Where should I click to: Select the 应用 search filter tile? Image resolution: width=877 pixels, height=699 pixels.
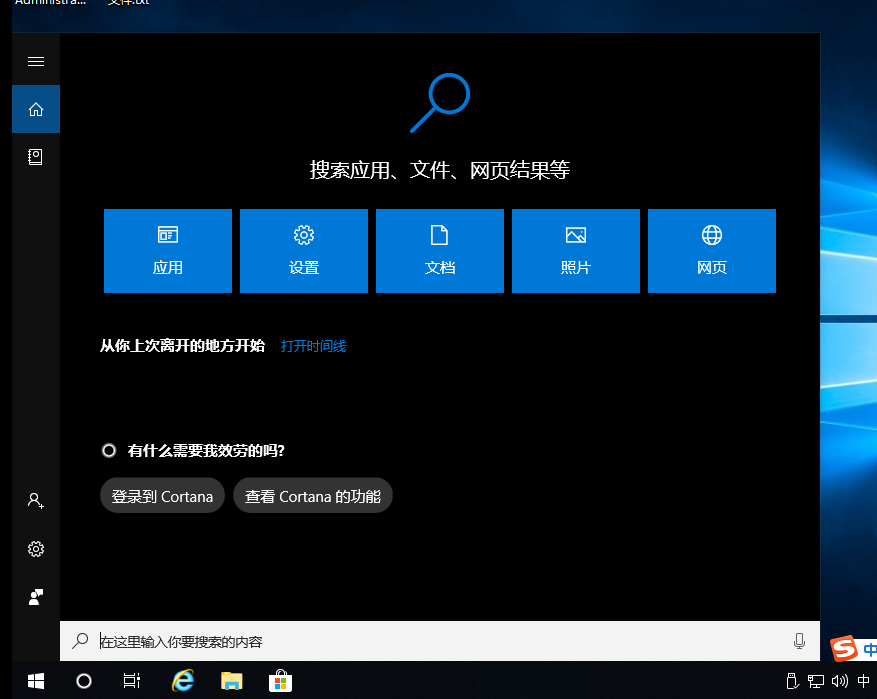coord(168,251)
